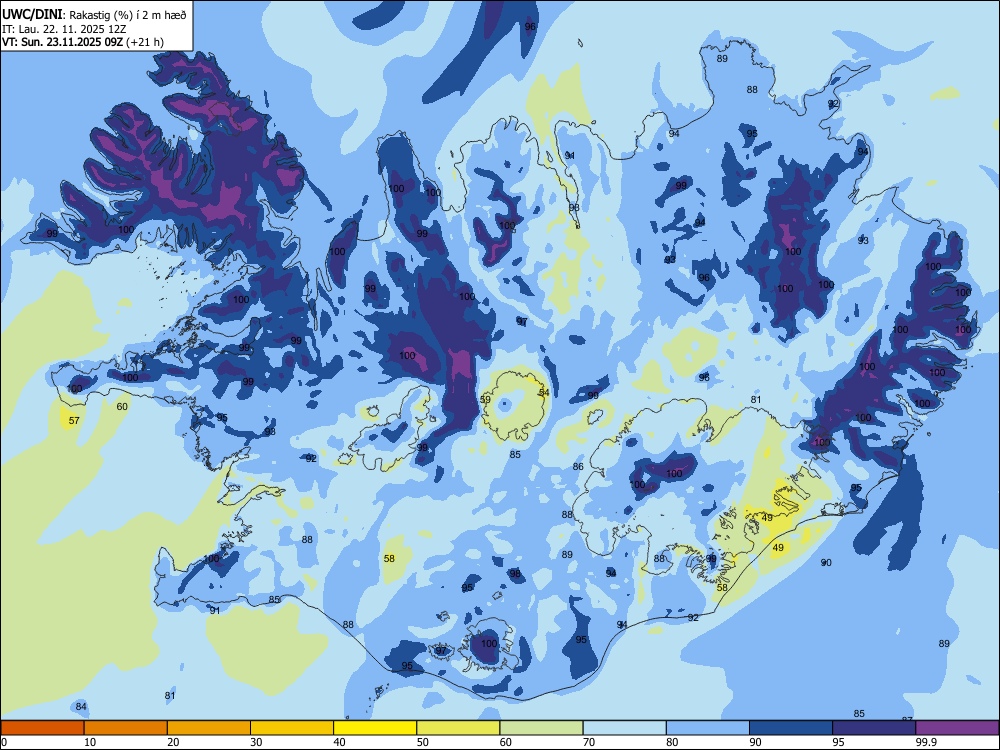
Task: Click the legend tick label '40'
Action: [339, 742]
